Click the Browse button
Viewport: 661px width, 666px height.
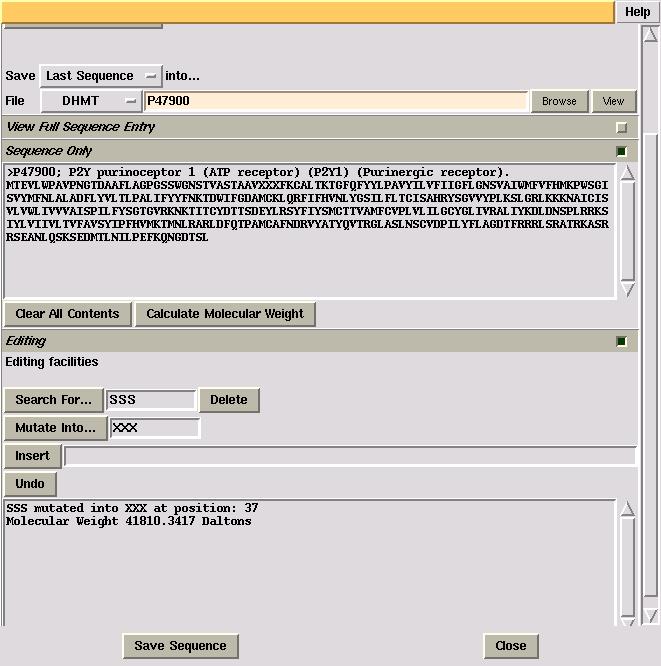[x=559, y=101]
